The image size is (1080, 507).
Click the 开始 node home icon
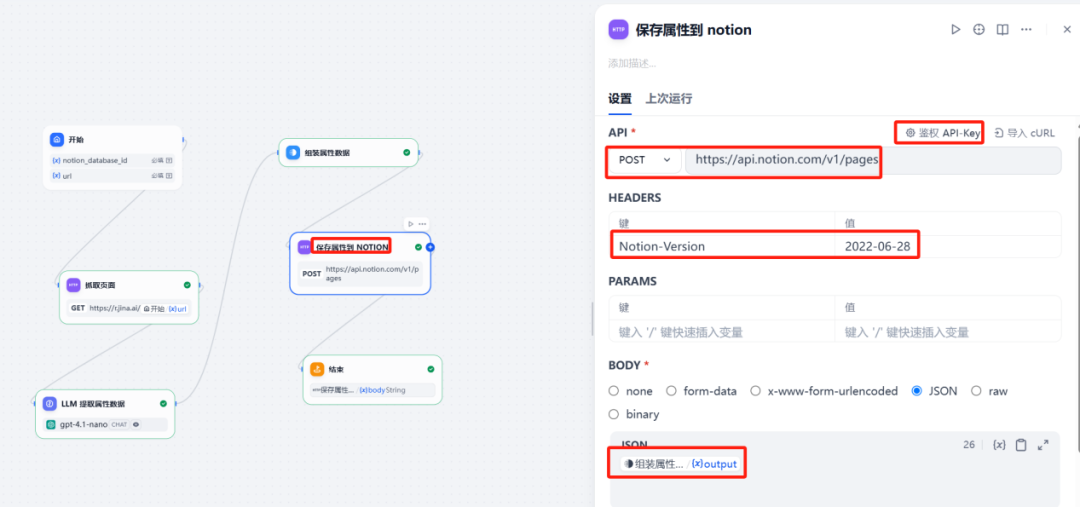[x=56, y=139]
